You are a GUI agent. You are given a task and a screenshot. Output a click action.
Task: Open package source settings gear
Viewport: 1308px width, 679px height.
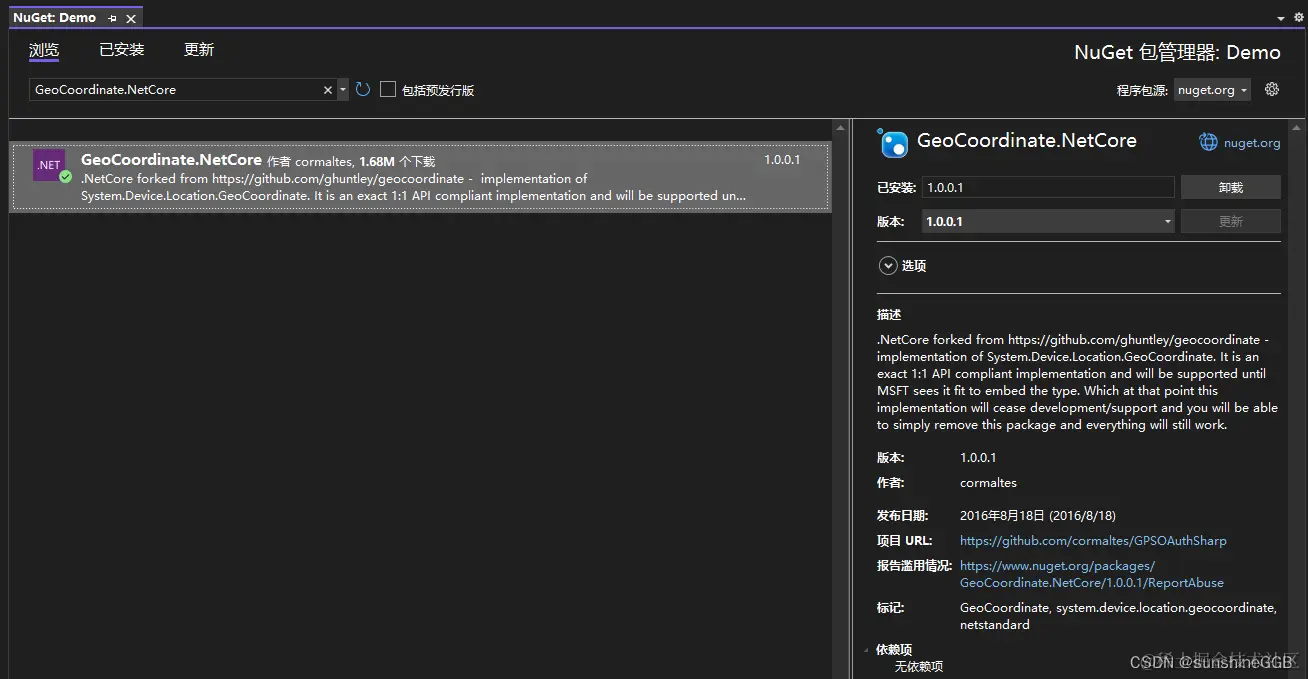point(1272,89)
